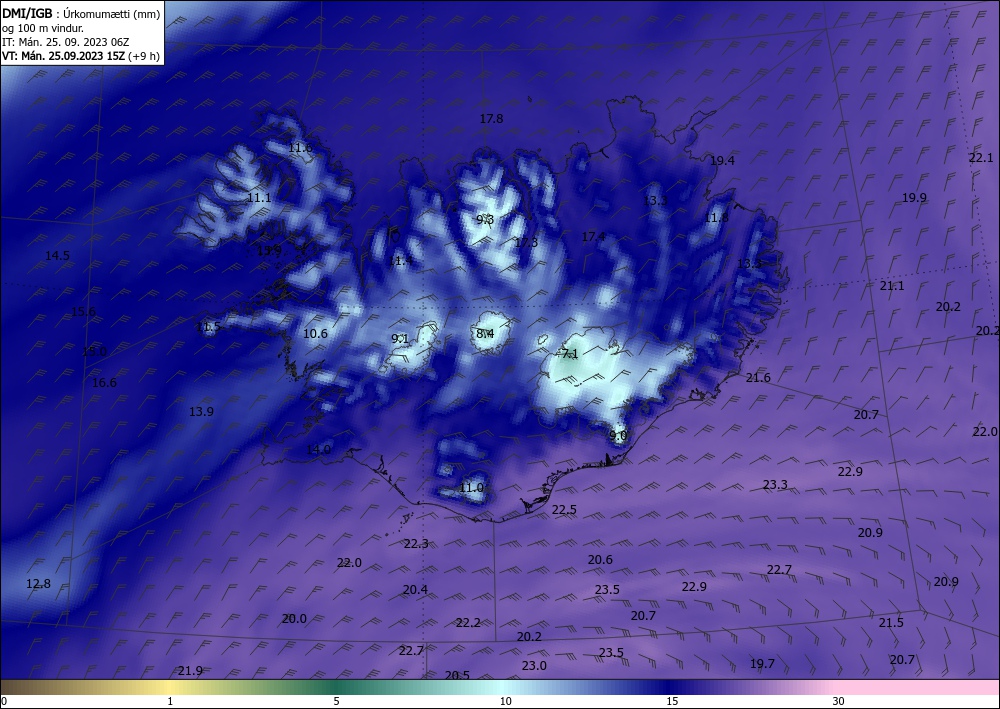Click the legend tick label 10
This screenshot has height=709, width=1000.
pyautogui.click(x=505, y=701)
